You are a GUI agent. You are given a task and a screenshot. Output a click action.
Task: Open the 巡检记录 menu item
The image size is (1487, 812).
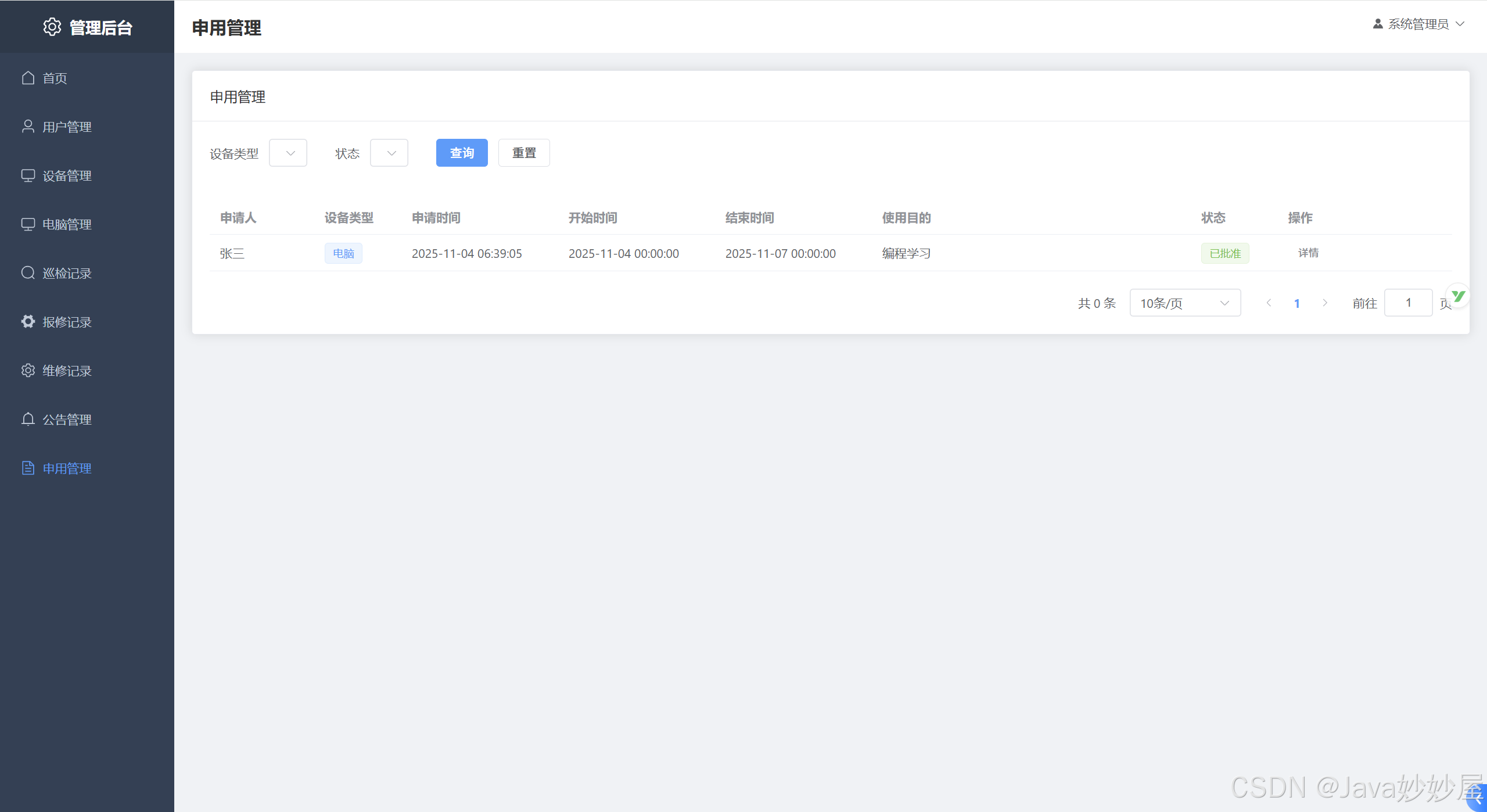pyautogui.click(x=87, y=273)
